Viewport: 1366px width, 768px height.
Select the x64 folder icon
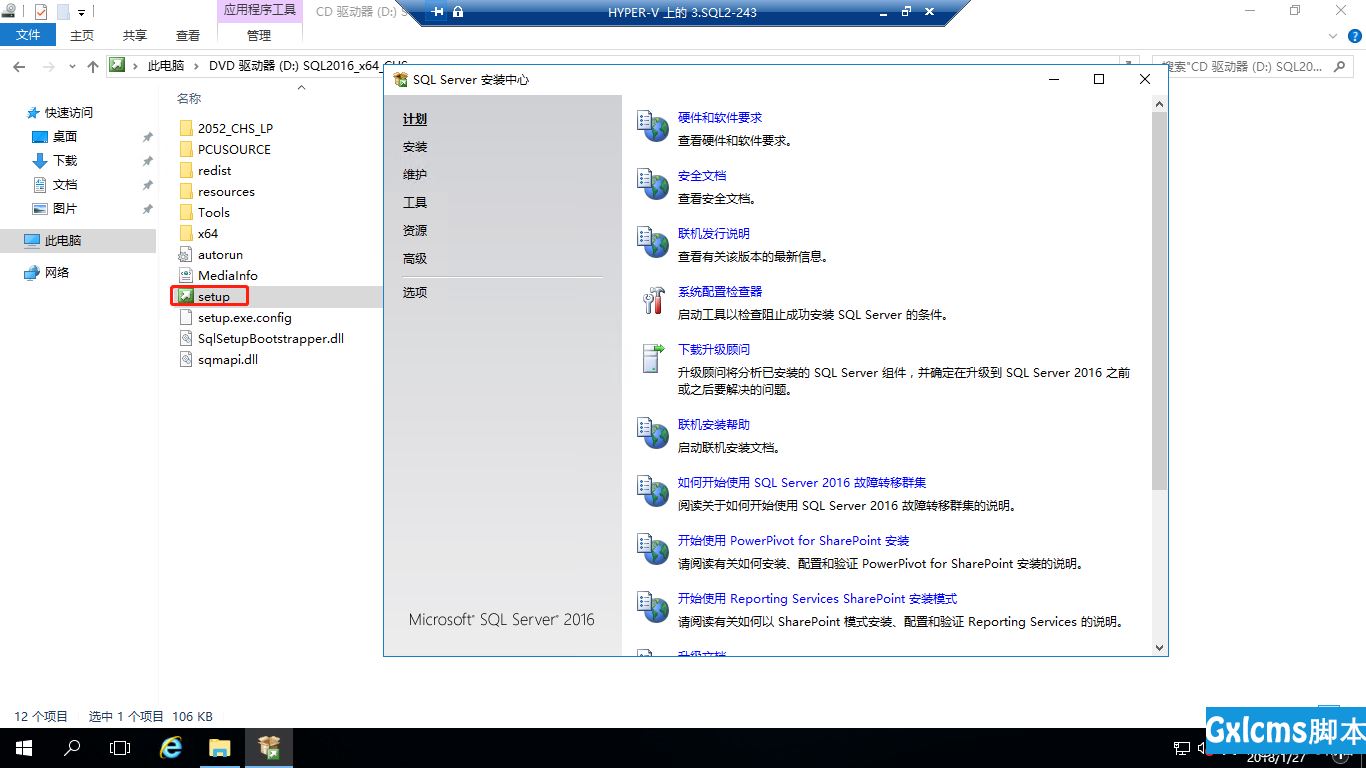tap(186, 233)
